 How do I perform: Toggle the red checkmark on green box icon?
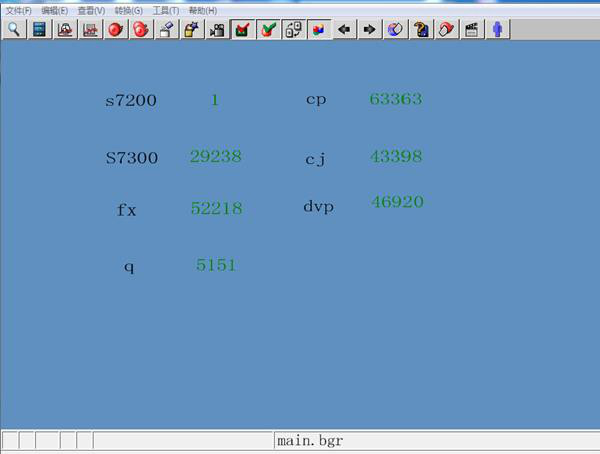point(243,29)
